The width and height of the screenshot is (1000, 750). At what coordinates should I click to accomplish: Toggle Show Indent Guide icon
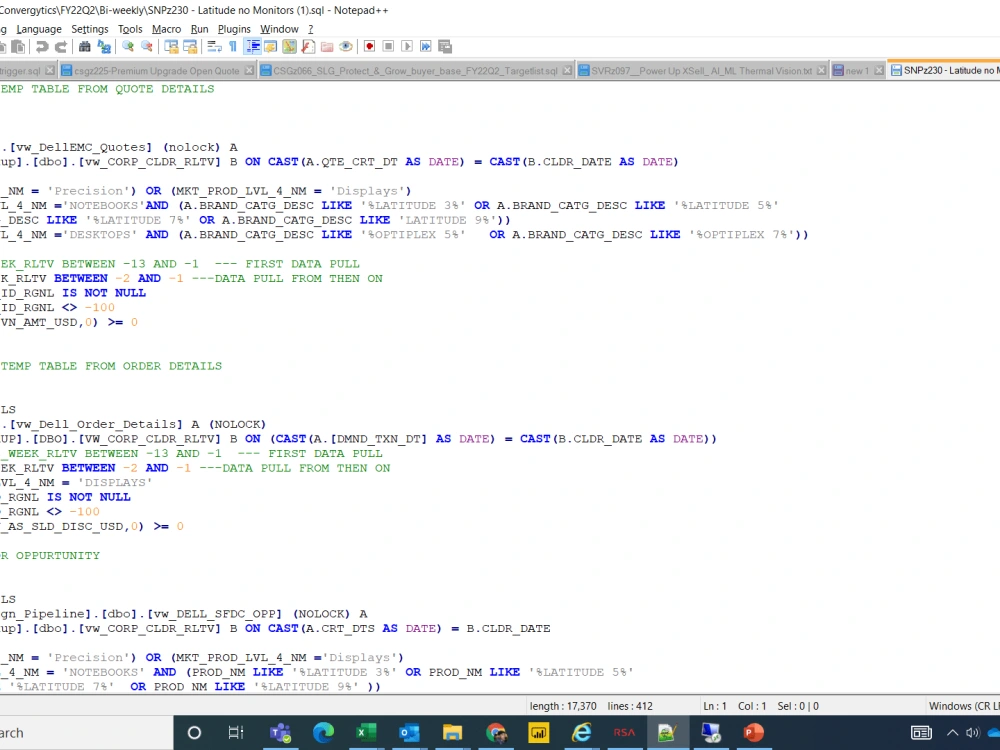click(253, 47)
